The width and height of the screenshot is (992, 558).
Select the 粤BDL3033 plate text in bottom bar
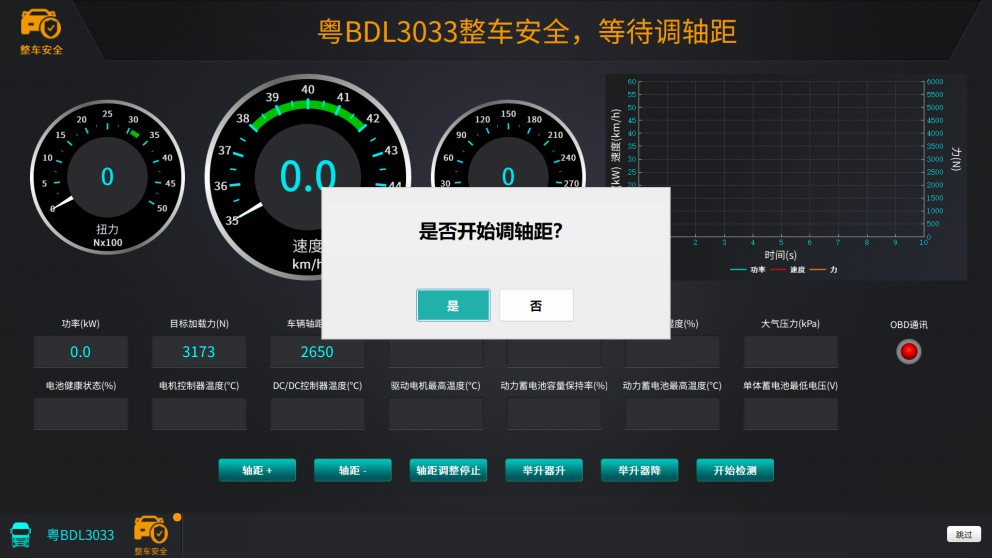pyautogui.click(x=80, y=535)
